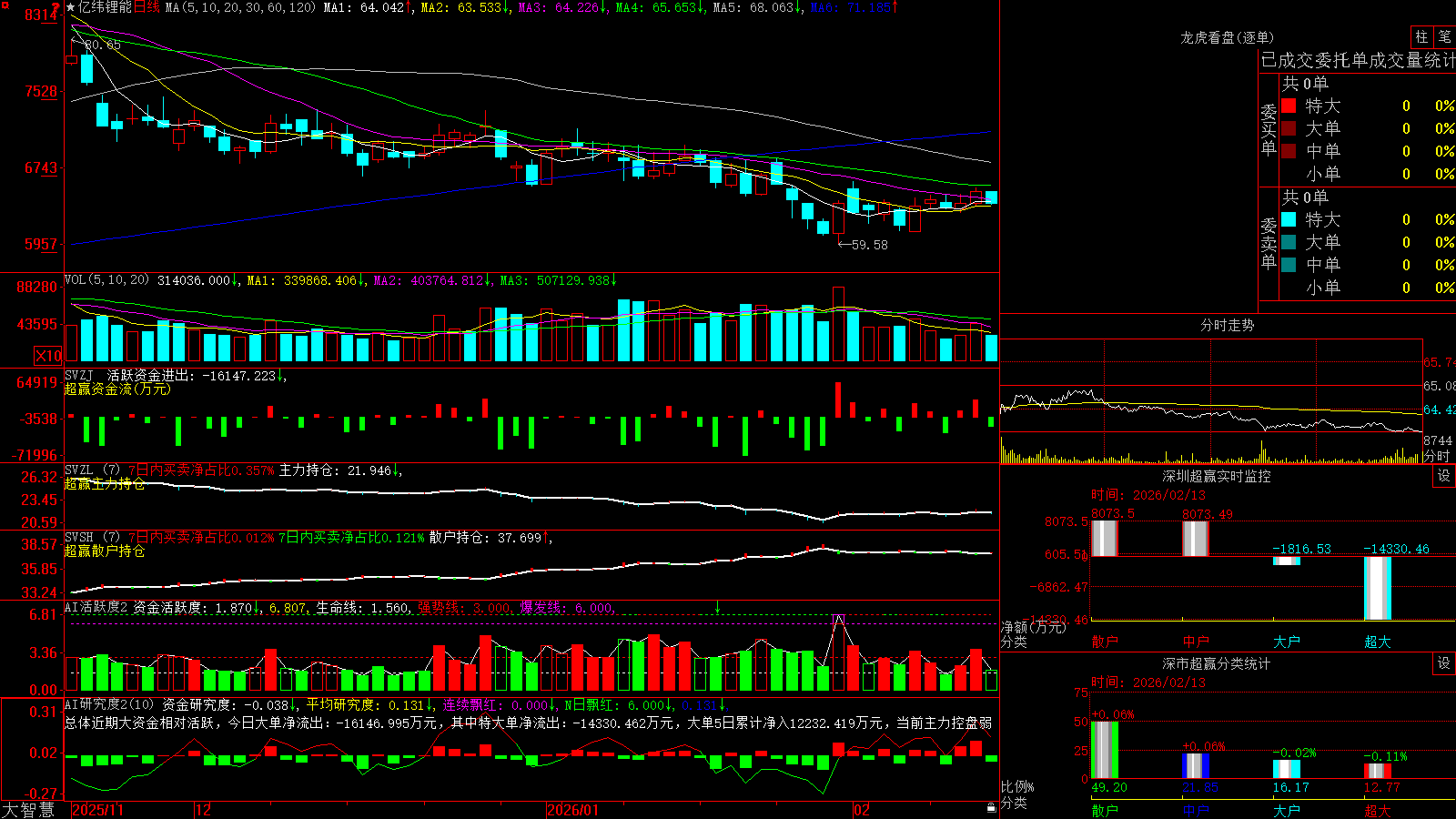Click the MA1: 64.042 value

point(364,7)
